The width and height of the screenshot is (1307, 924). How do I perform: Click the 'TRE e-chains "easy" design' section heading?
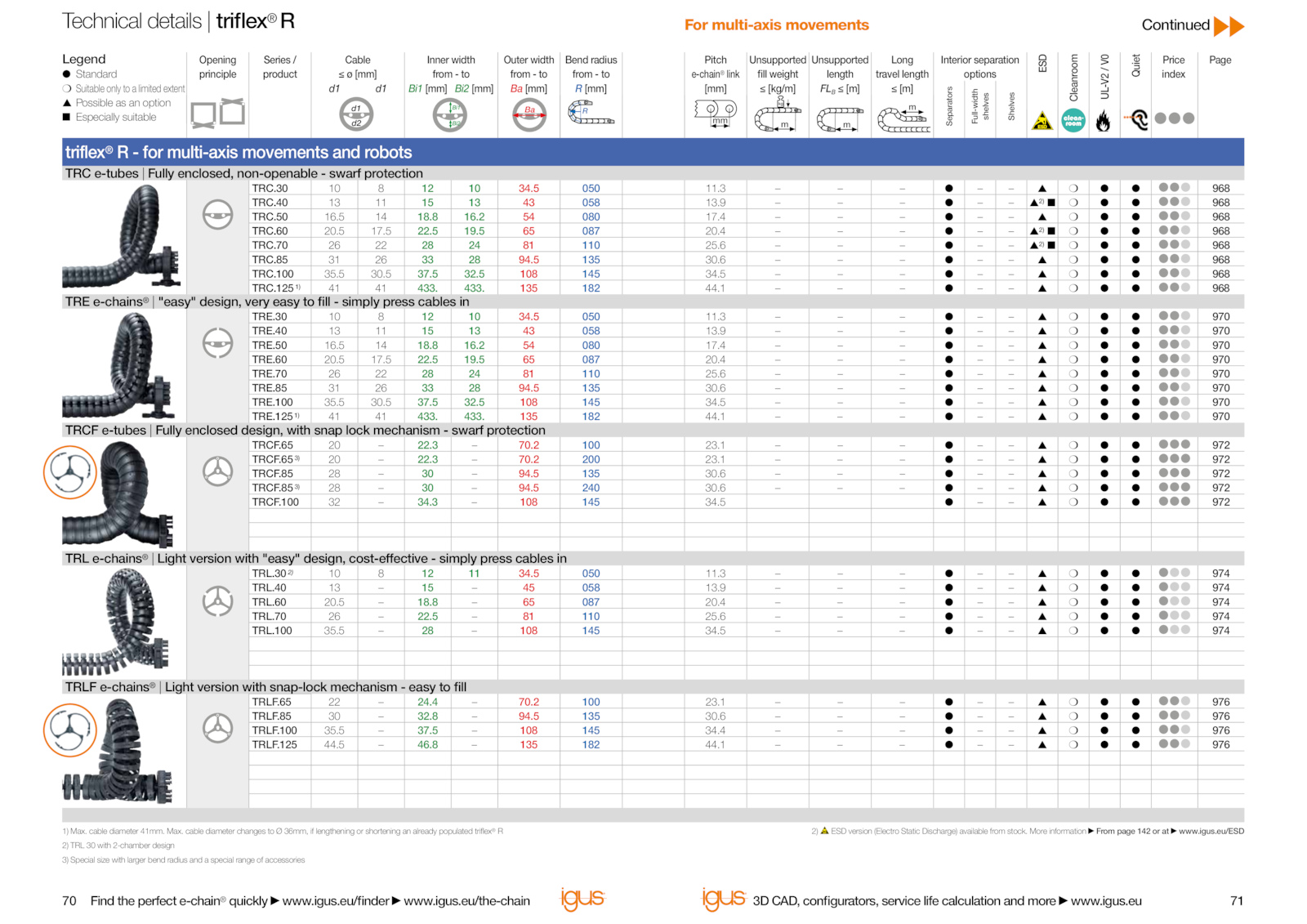pyautogui.click(x=267, y=302)
